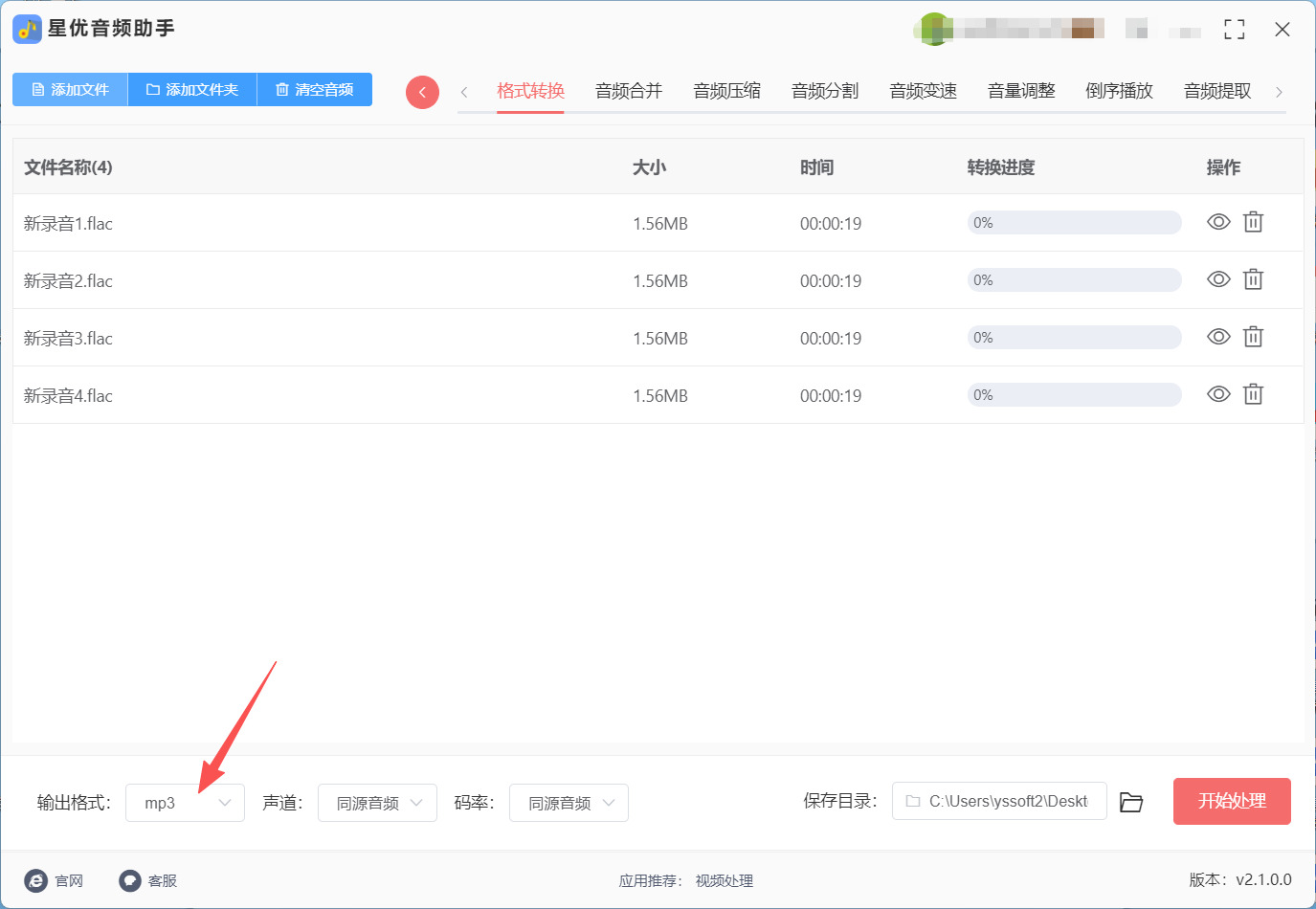Preview 新录音2.flac with eye icon
This screenshot has width=1316, height=909.
pos(1218,280)
